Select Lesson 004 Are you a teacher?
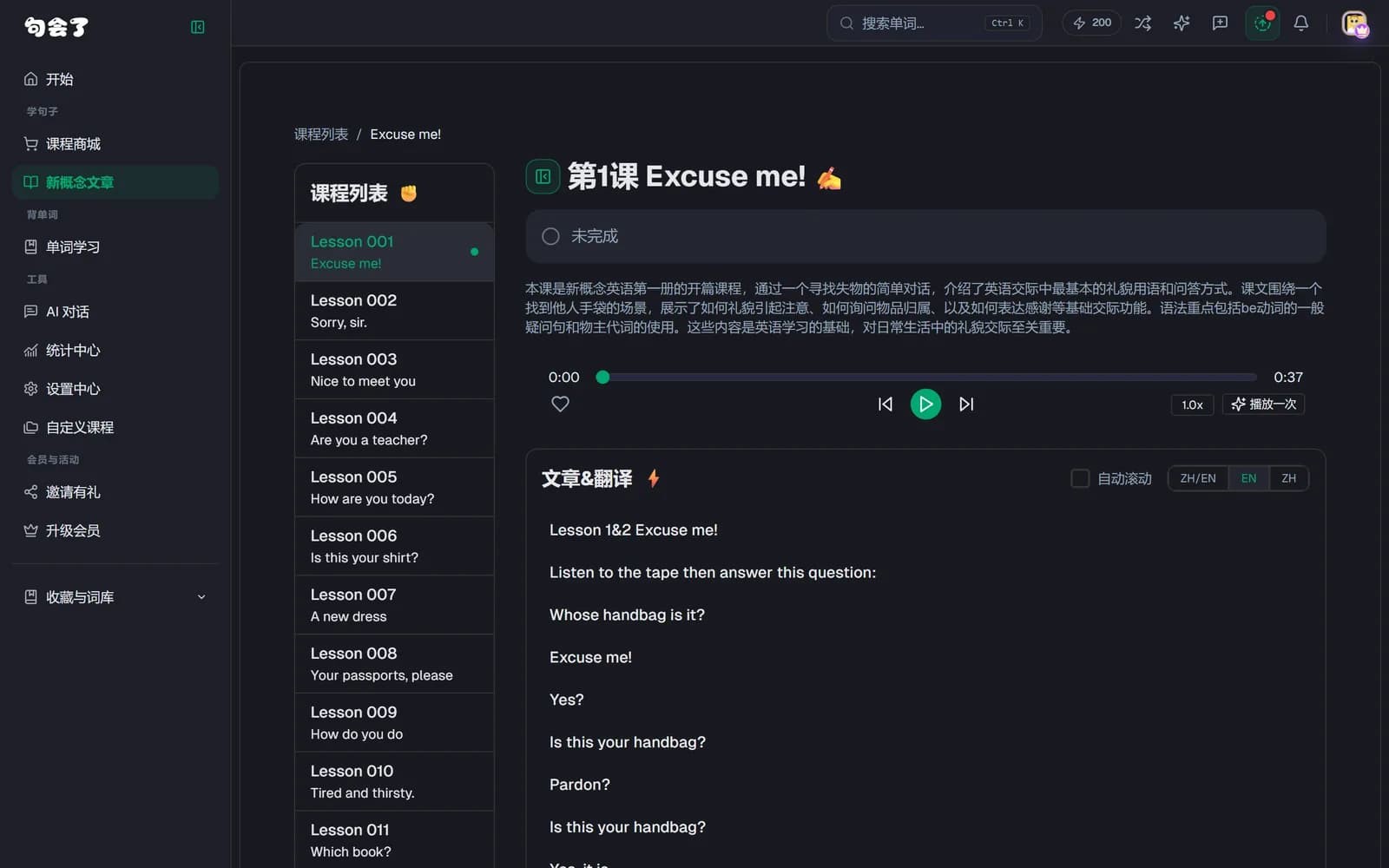 (x=394, y=429)
